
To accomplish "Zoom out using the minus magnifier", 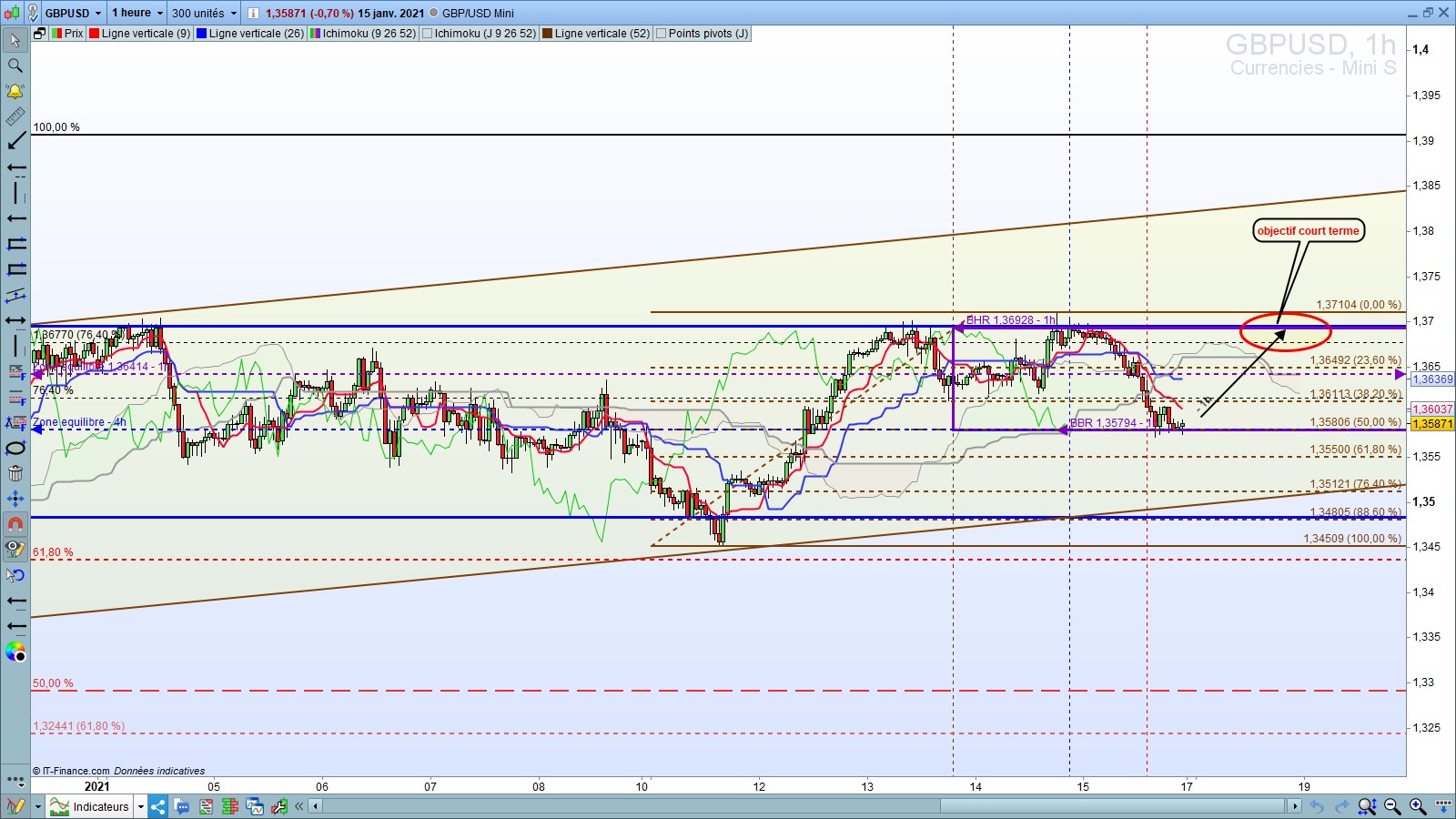I will click(x=1392, y=806).
